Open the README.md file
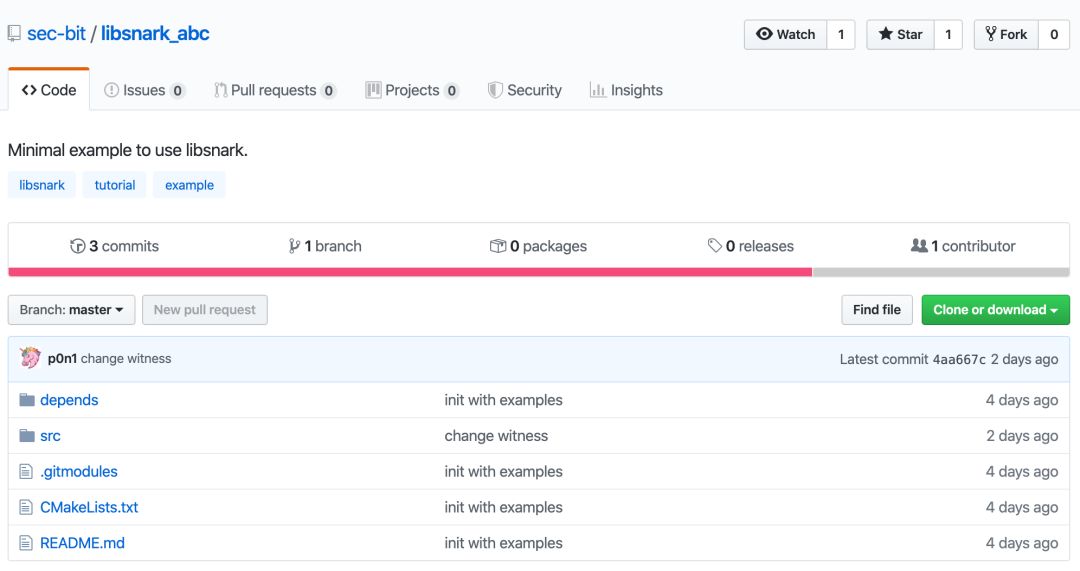1080x571 pixels. coord(82,543)
